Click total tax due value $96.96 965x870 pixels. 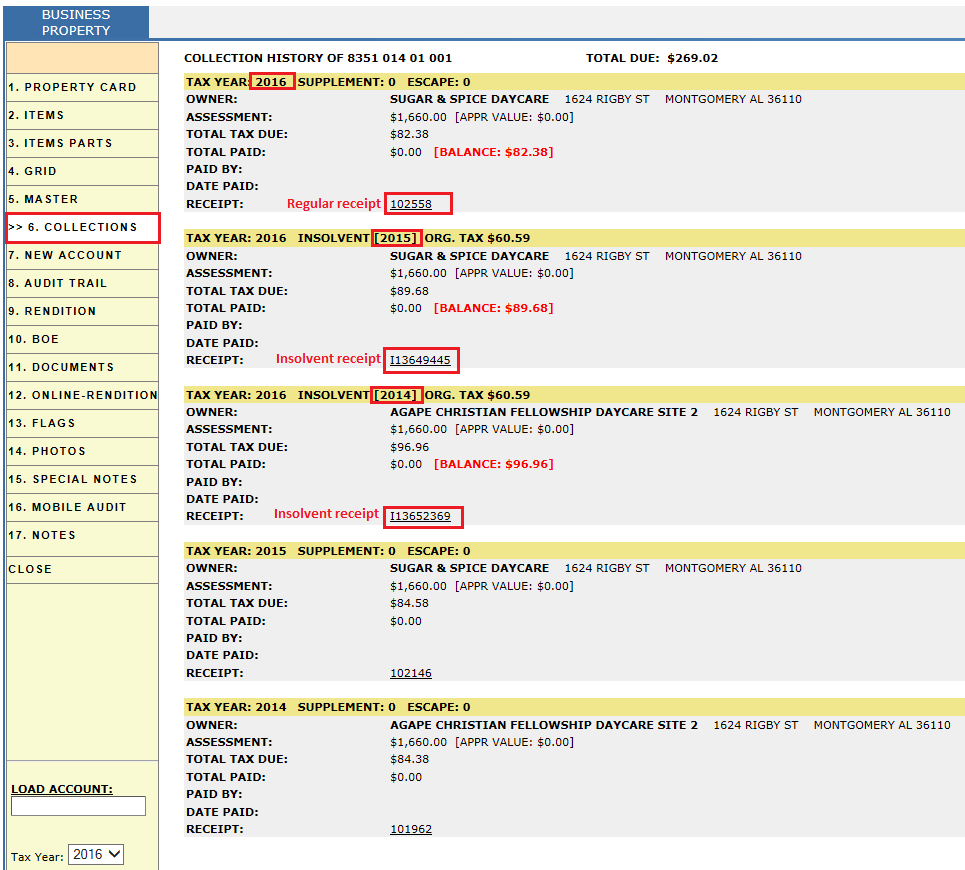[x=409, y=447]
